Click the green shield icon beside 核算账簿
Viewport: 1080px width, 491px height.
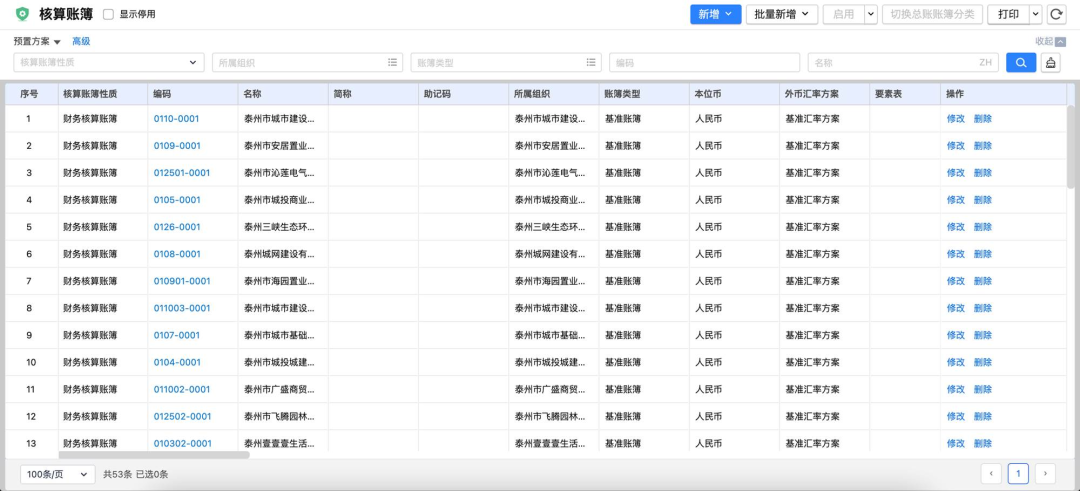click(x=22, y=14)
